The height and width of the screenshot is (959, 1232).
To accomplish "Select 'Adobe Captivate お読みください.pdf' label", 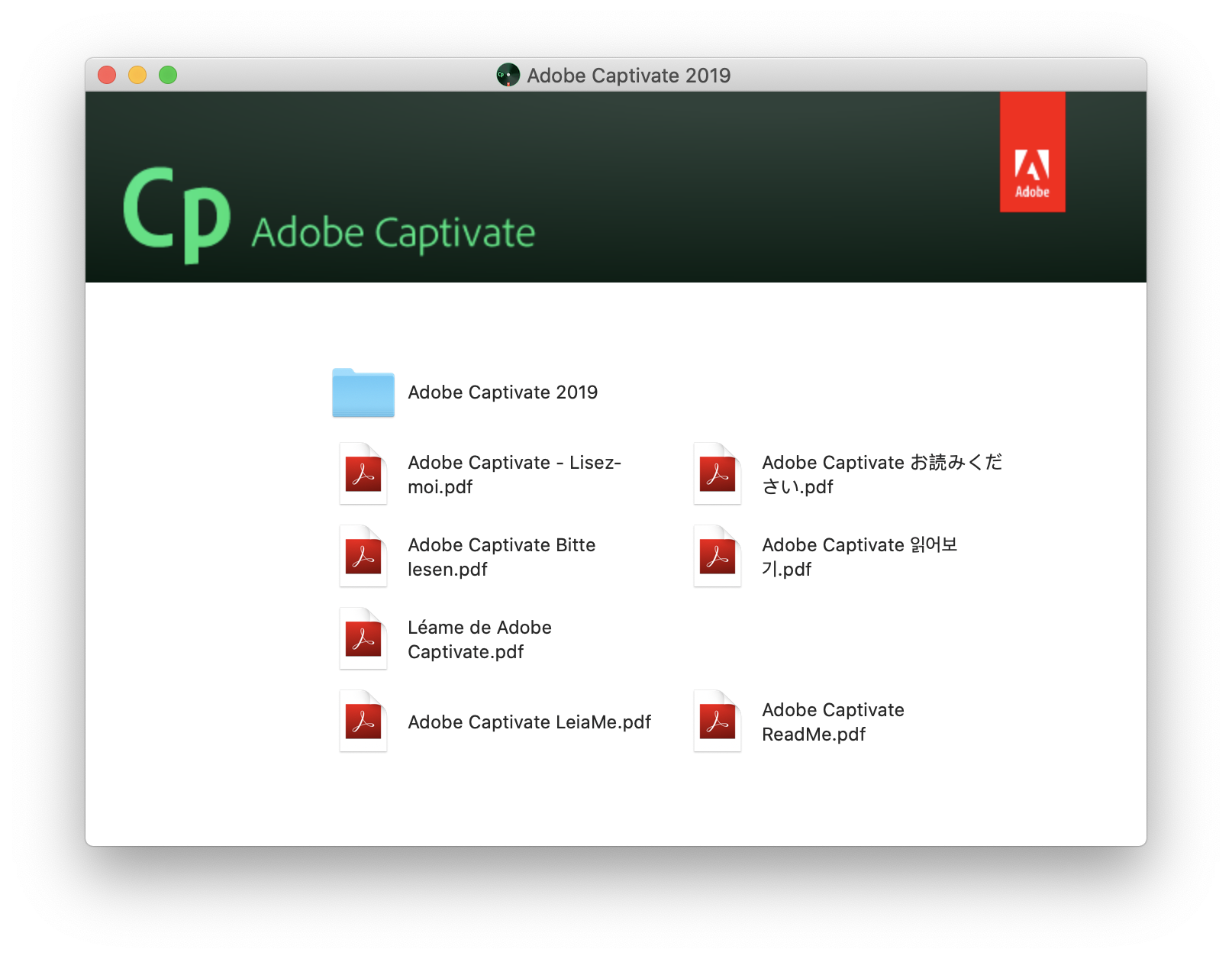I will tap(882, 474).
